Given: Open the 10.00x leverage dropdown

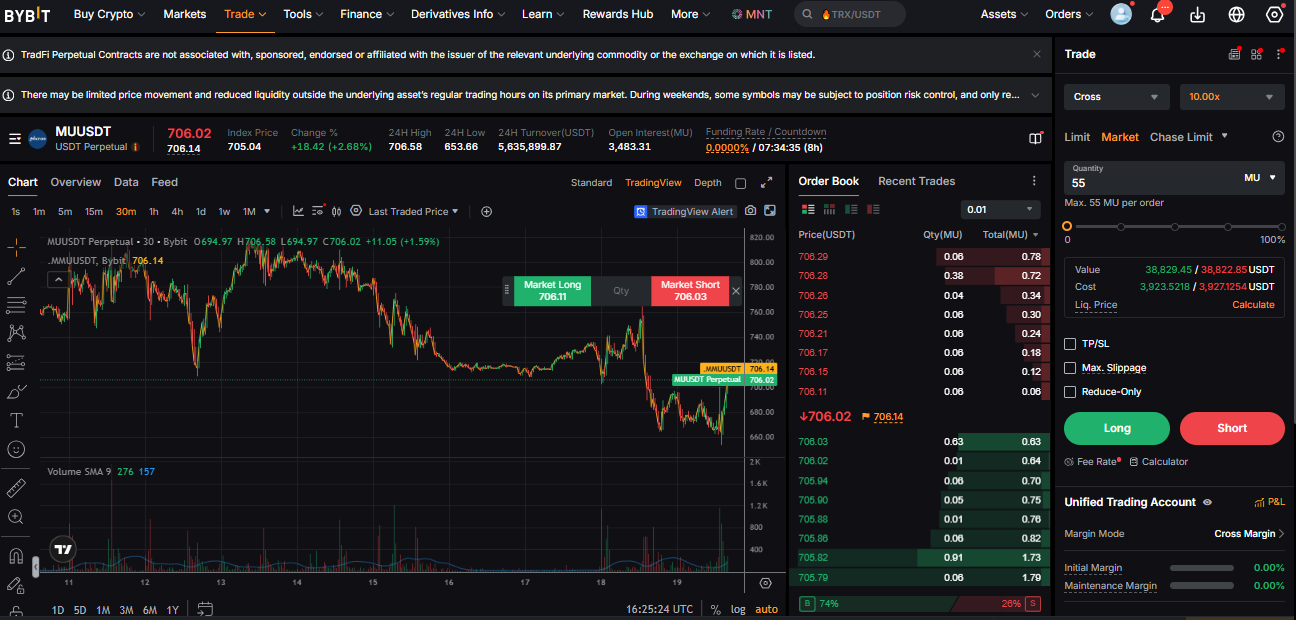Looking at the screenshot, I should point(1232,97).
